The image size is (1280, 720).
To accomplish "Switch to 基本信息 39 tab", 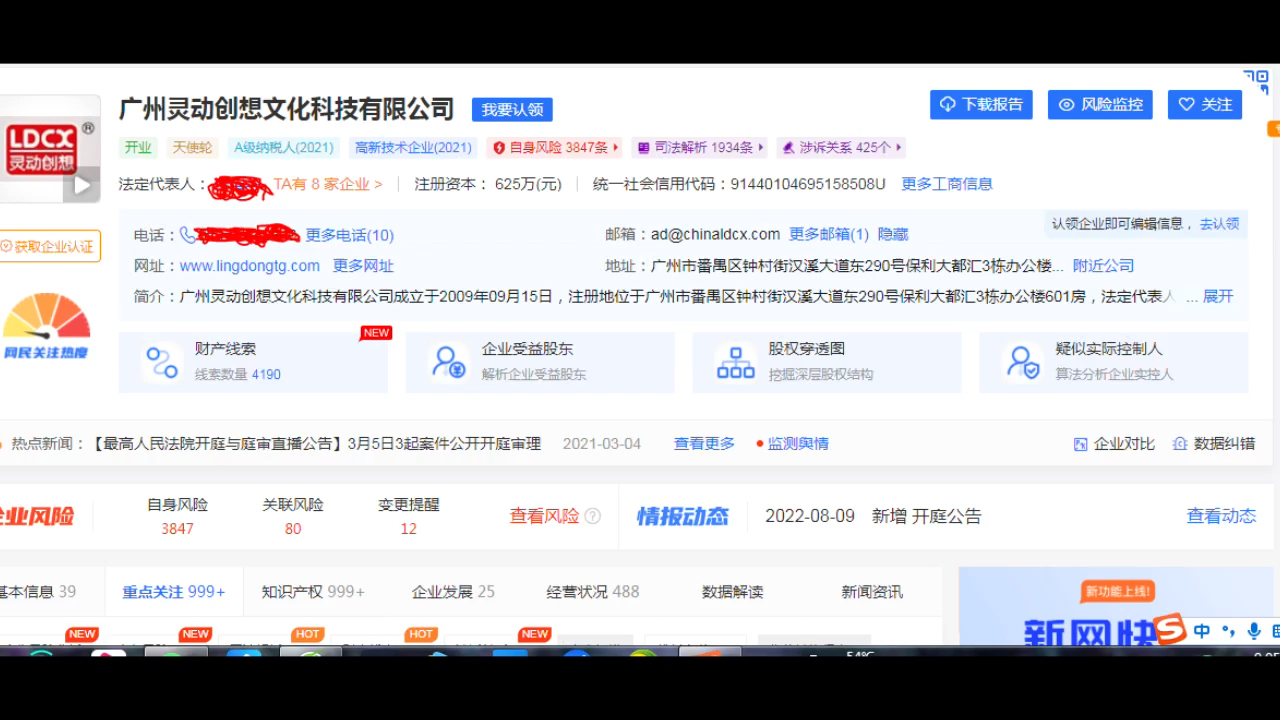I will pyautogui.click(x=37, y=592).
